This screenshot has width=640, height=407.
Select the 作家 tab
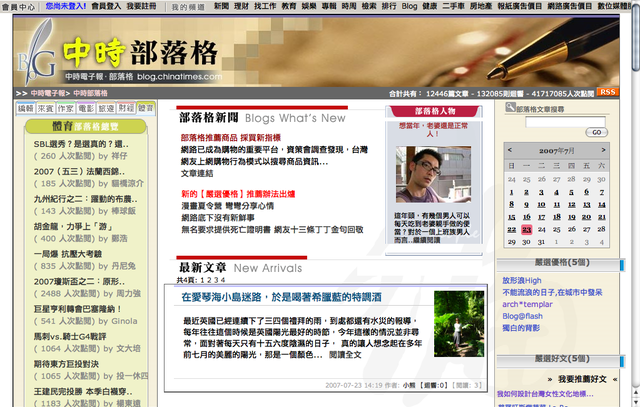(66, 108)
